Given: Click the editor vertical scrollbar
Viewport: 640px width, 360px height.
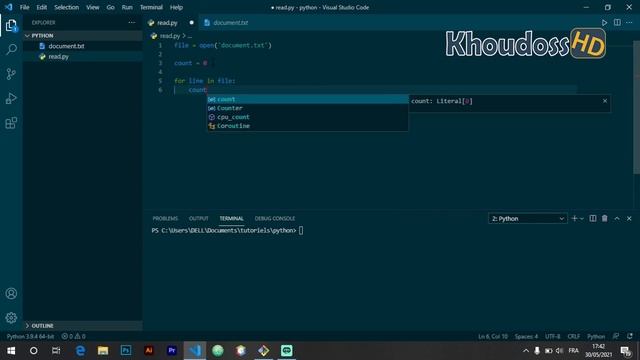Looking at the screenshot, I should (636, 108).
